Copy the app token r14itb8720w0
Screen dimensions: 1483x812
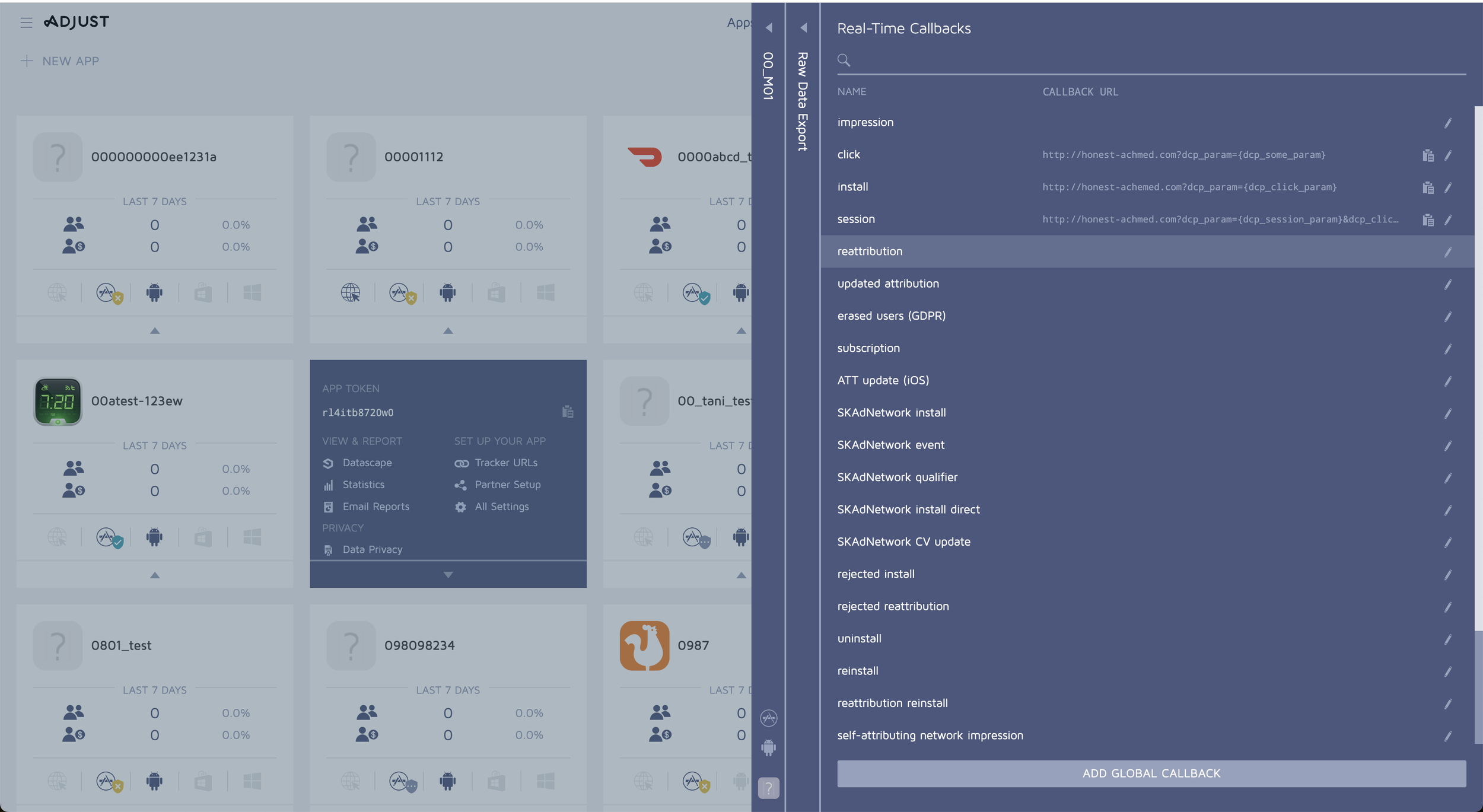pyautogui.click(x=568, y=412)
